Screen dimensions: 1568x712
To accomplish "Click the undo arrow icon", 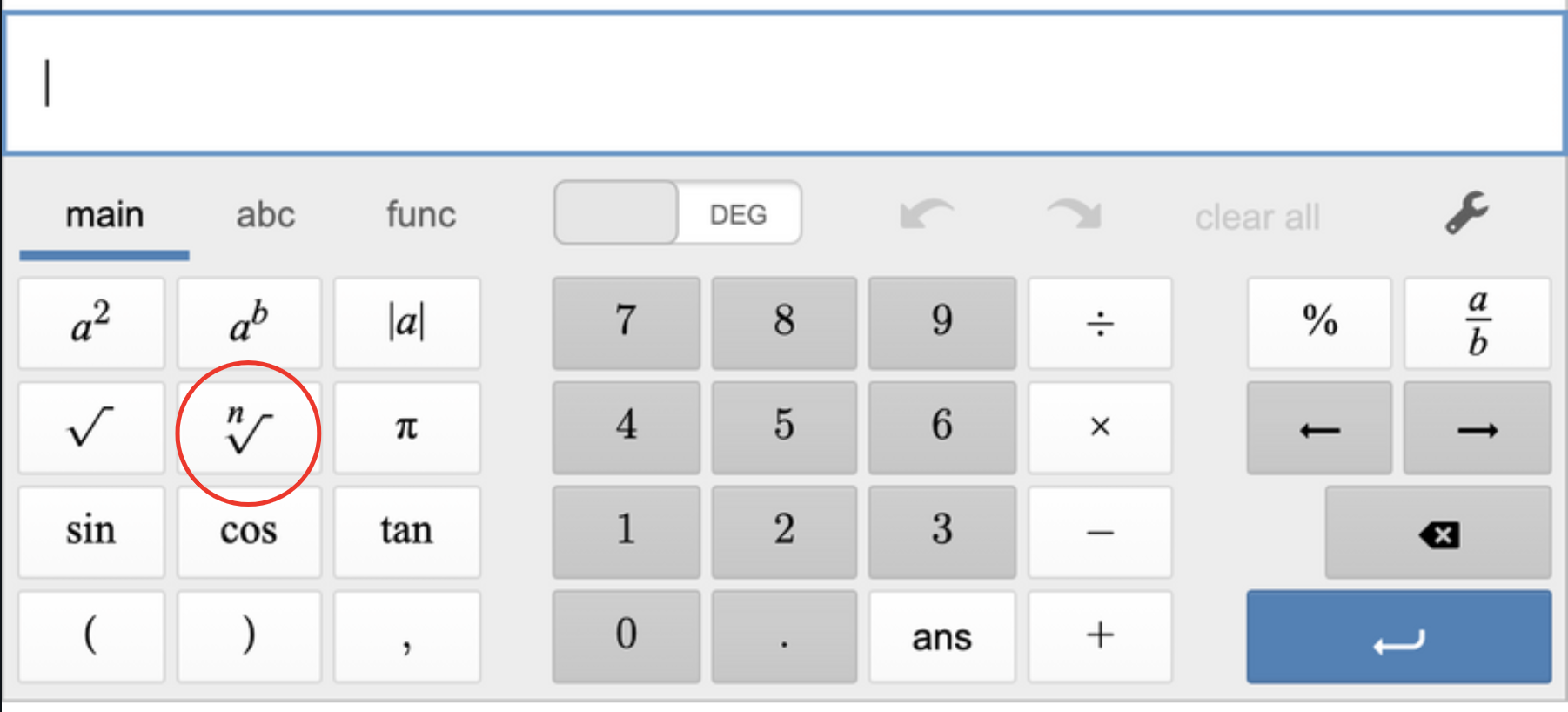I will [x=927, y=213].
